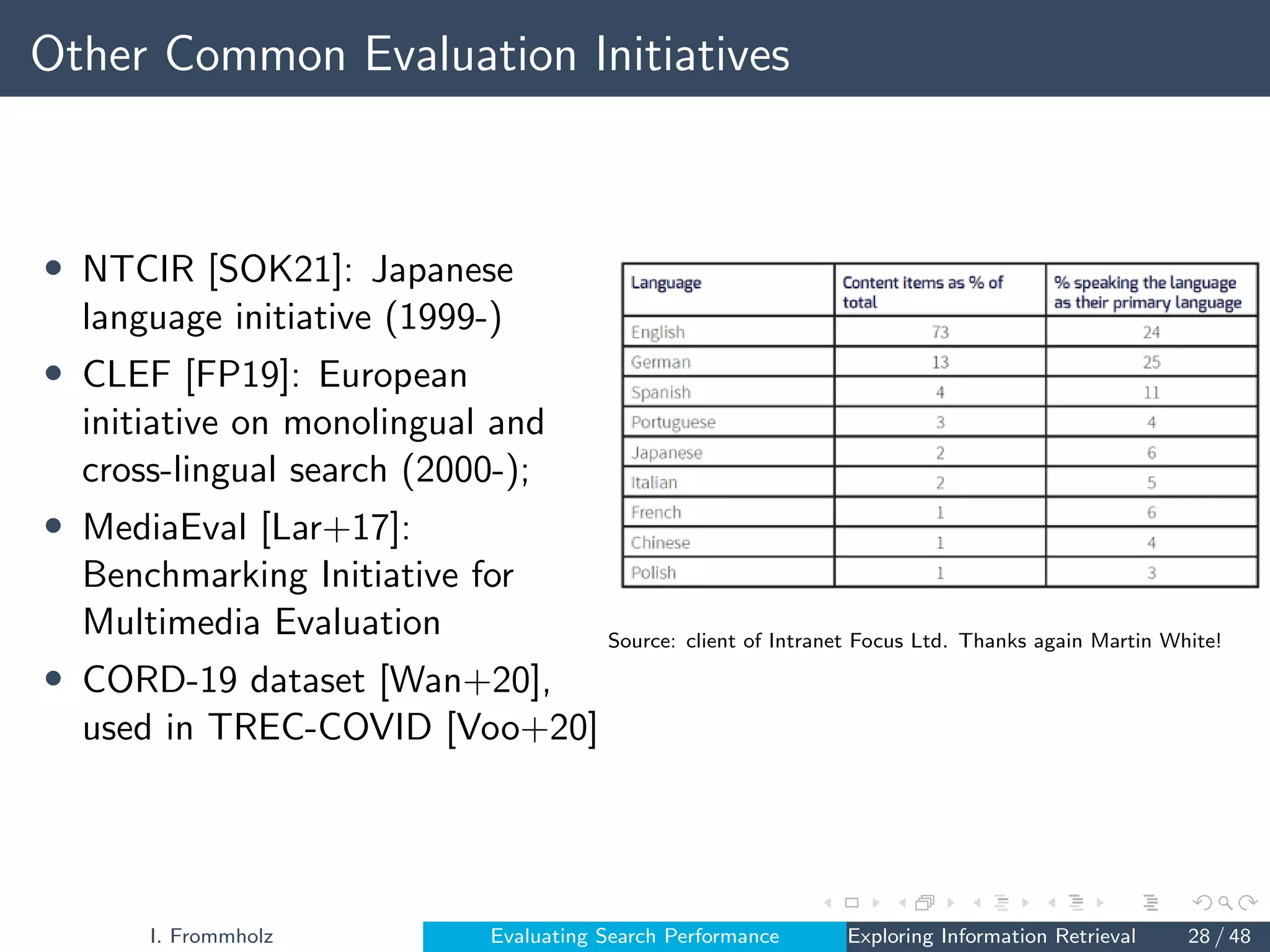
Task: Click the MediaEval bullet text
Action: (x=298, y=575)
